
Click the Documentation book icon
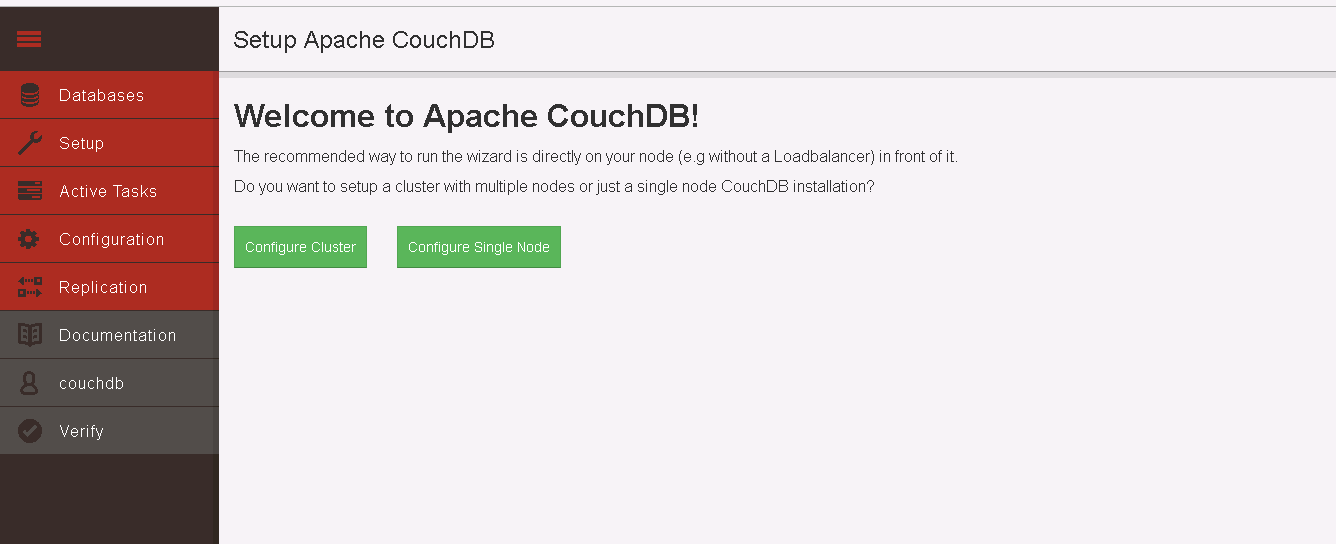coord(30,335)
